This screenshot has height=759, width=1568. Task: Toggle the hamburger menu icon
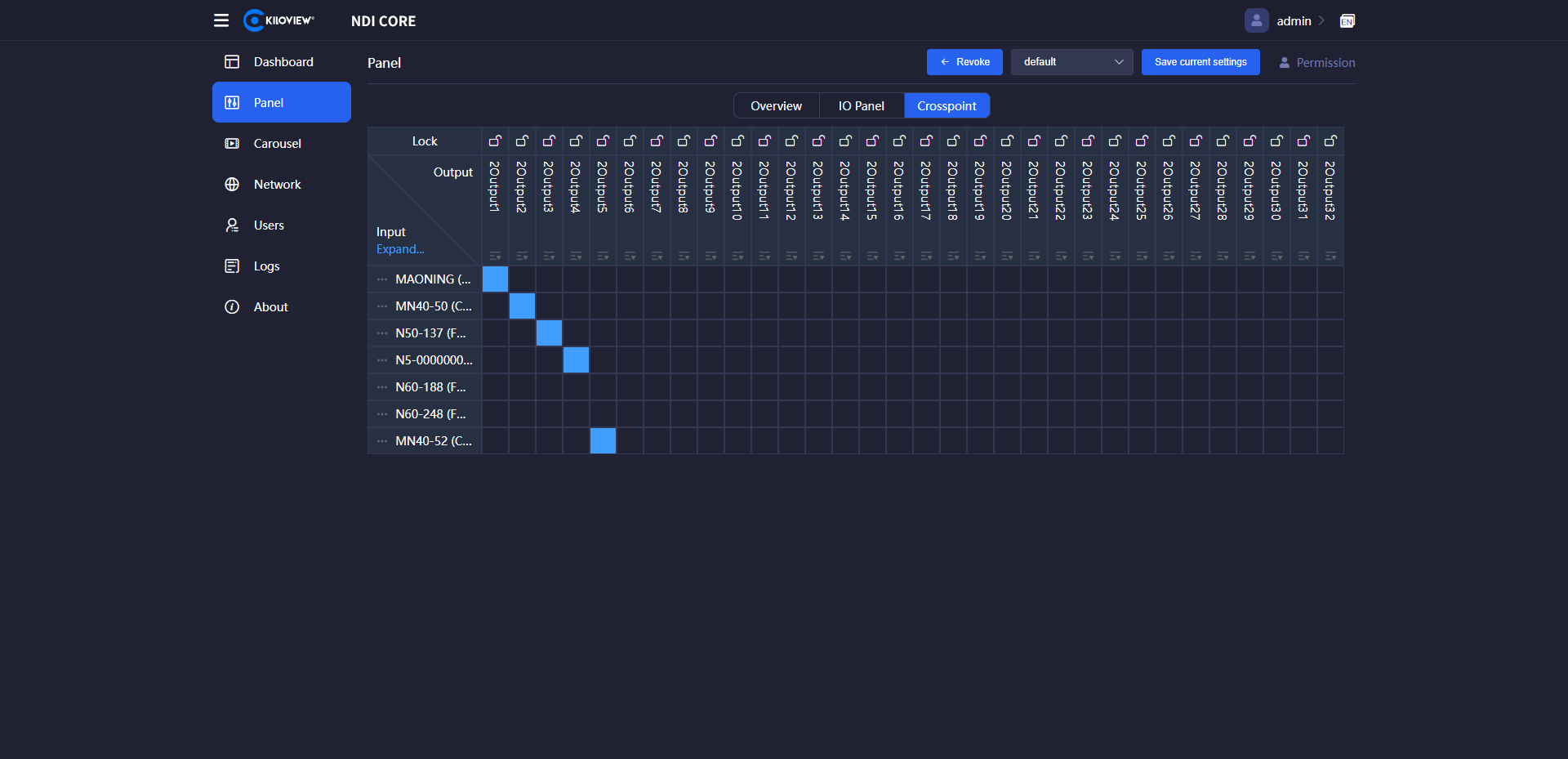pyautogui.click(x=221, y=20)
